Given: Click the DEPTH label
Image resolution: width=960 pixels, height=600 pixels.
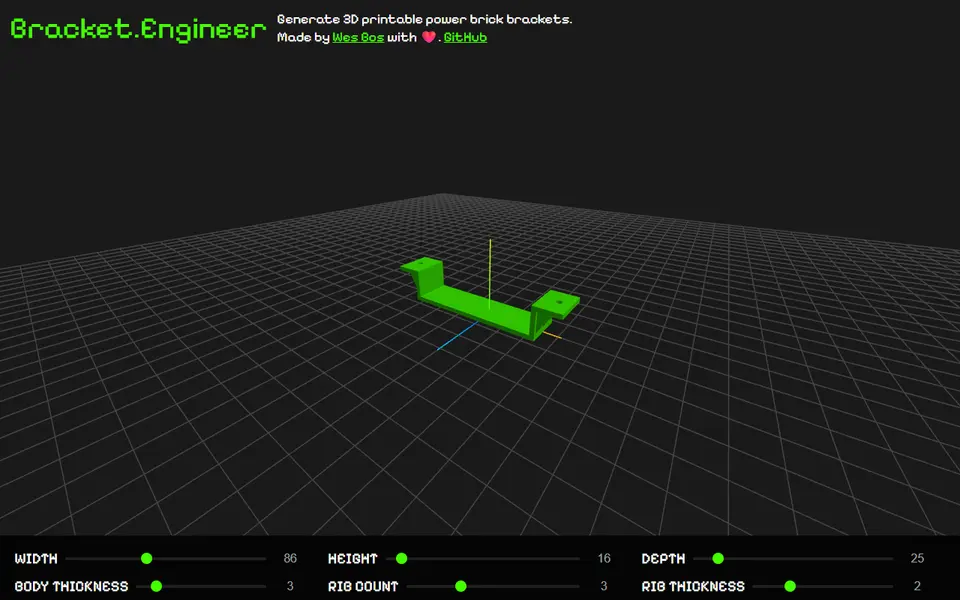Looking at the screenshot, I should pos(663,558).
